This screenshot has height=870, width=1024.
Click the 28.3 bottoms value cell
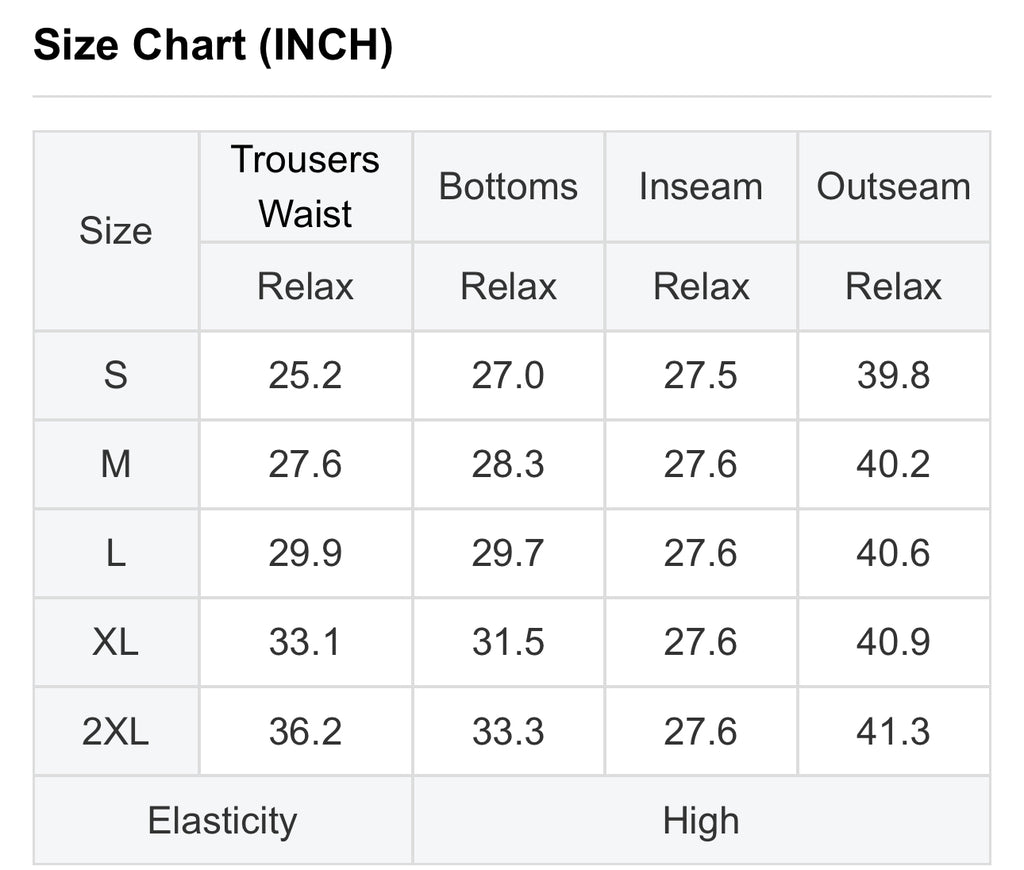(x=508, y=464)
